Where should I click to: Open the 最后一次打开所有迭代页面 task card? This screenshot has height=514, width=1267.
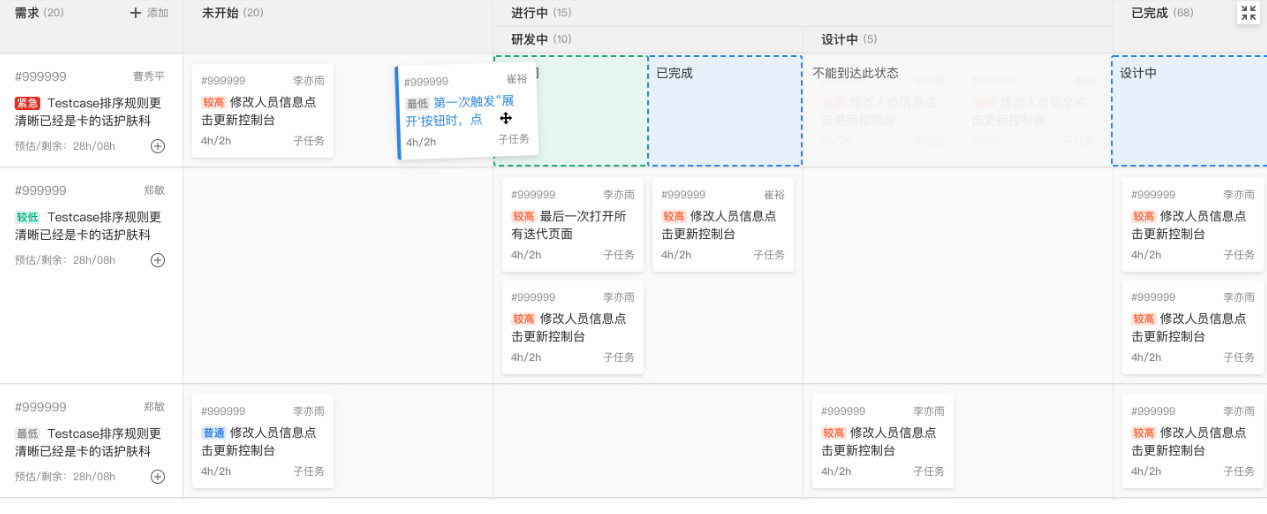click(572, 225)
